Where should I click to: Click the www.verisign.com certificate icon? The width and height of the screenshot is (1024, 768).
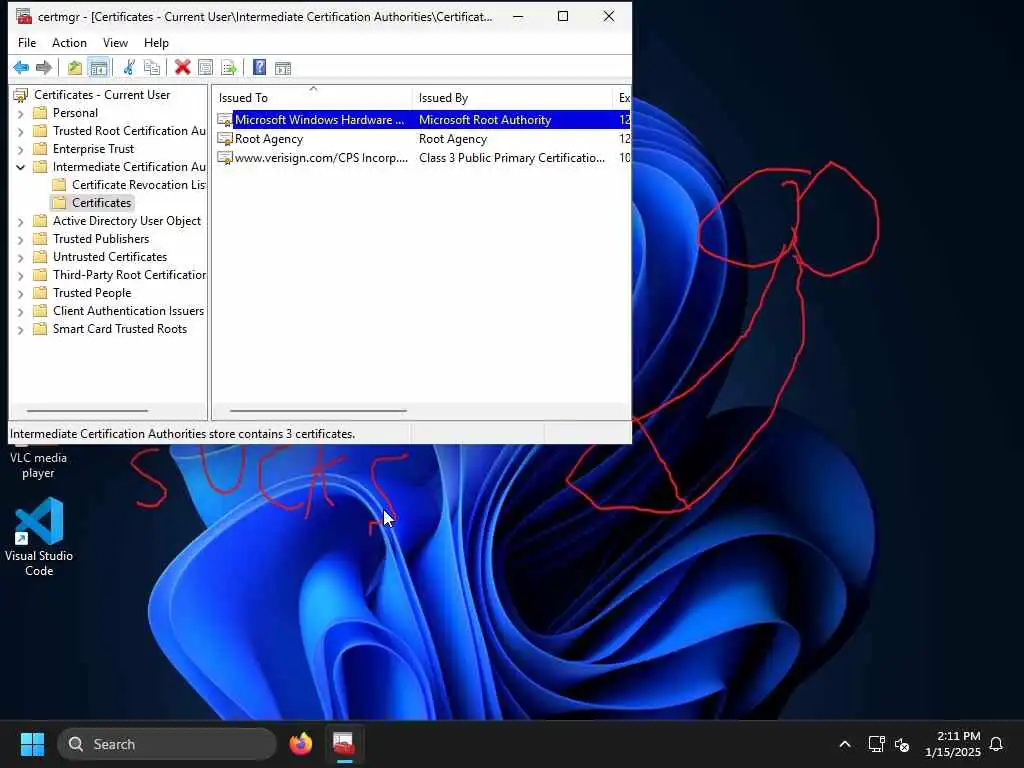225,158
